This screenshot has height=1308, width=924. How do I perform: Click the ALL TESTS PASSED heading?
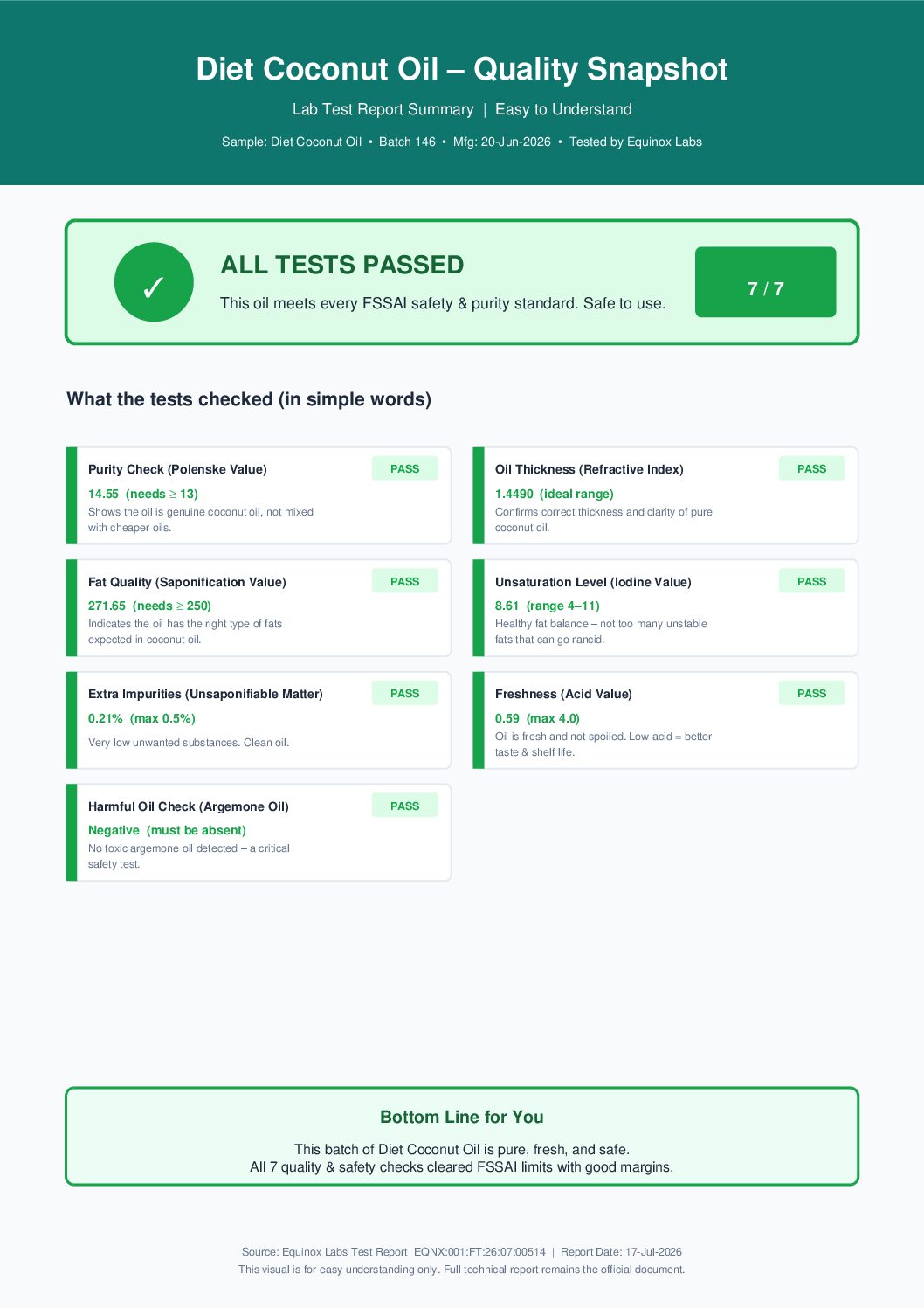click(342, 265)
